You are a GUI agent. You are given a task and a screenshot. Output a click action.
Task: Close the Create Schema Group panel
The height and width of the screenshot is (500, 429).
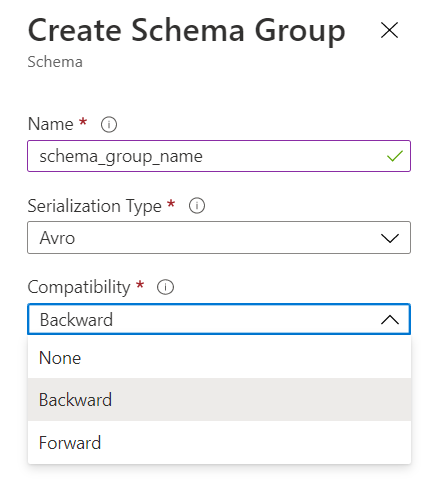click(389, 30)
